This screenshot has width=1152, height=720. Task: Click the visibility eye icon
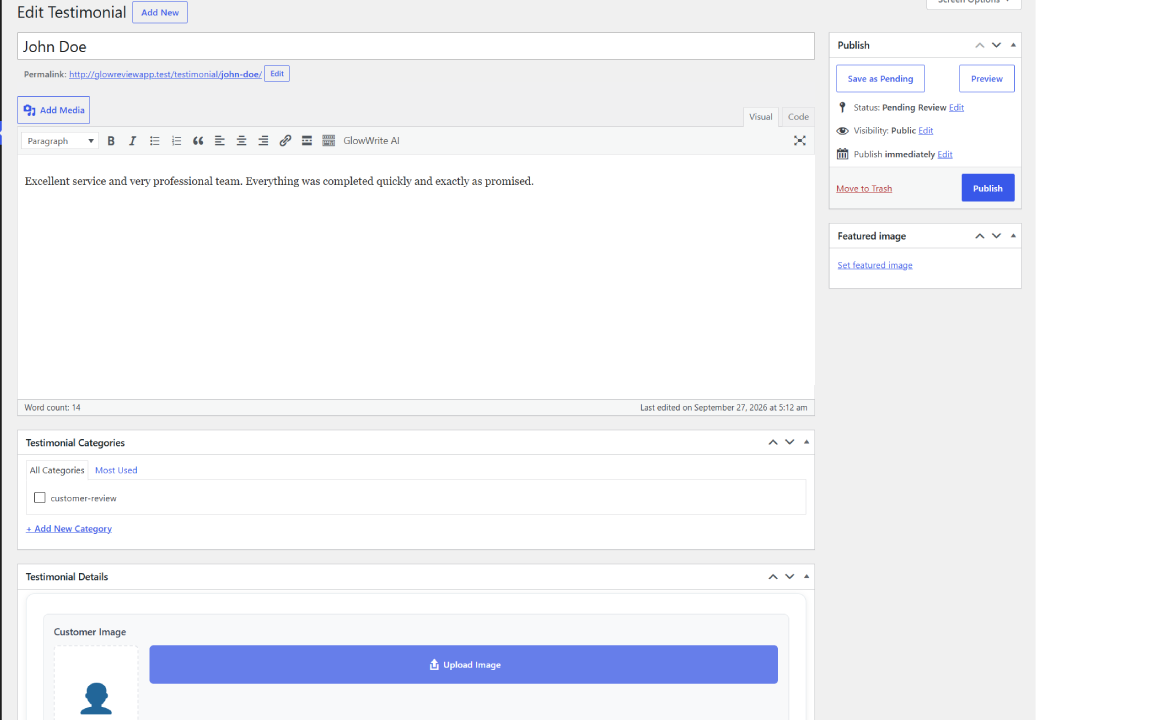(843, 131)
